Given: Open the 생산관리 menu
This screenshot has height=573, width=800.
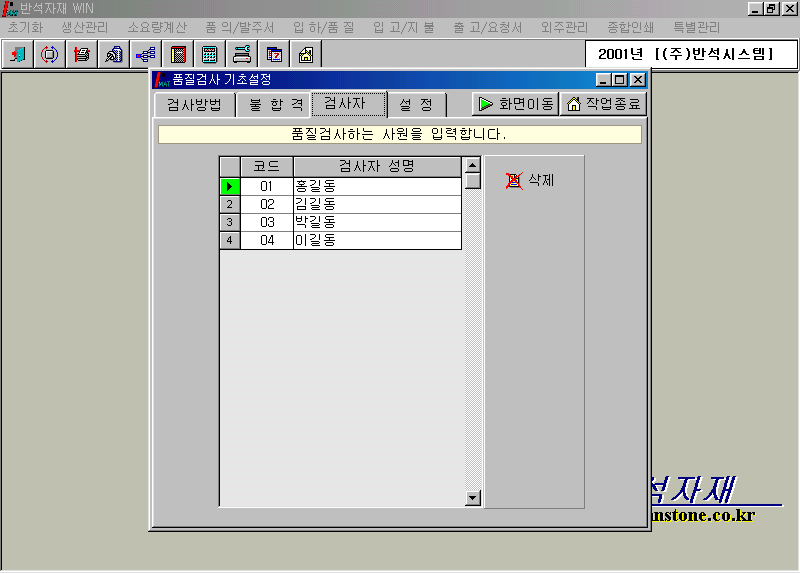Looking at the screenshot, I should pyautogui.click(x=84, y=28).
